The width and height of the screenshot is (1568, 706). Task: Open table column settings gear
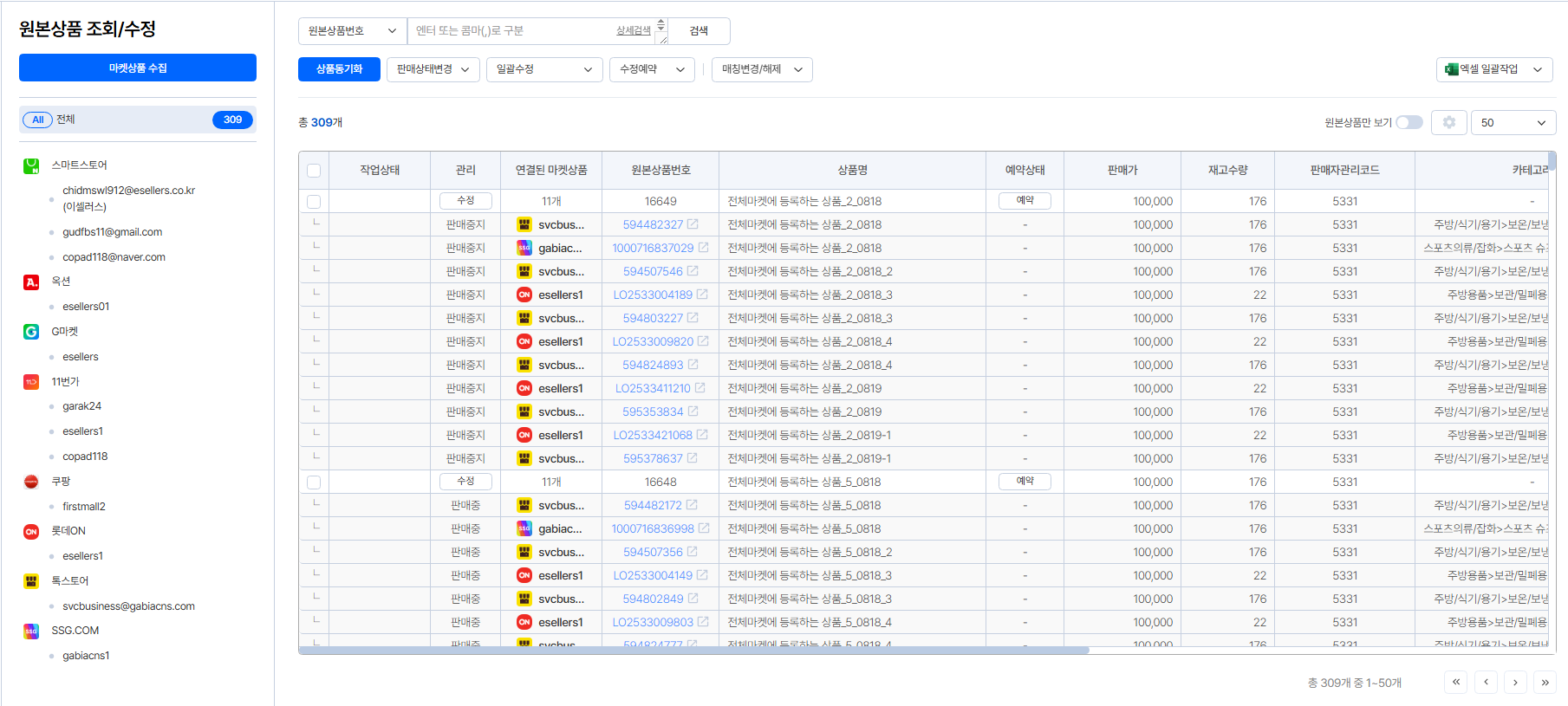point(1448,122)
